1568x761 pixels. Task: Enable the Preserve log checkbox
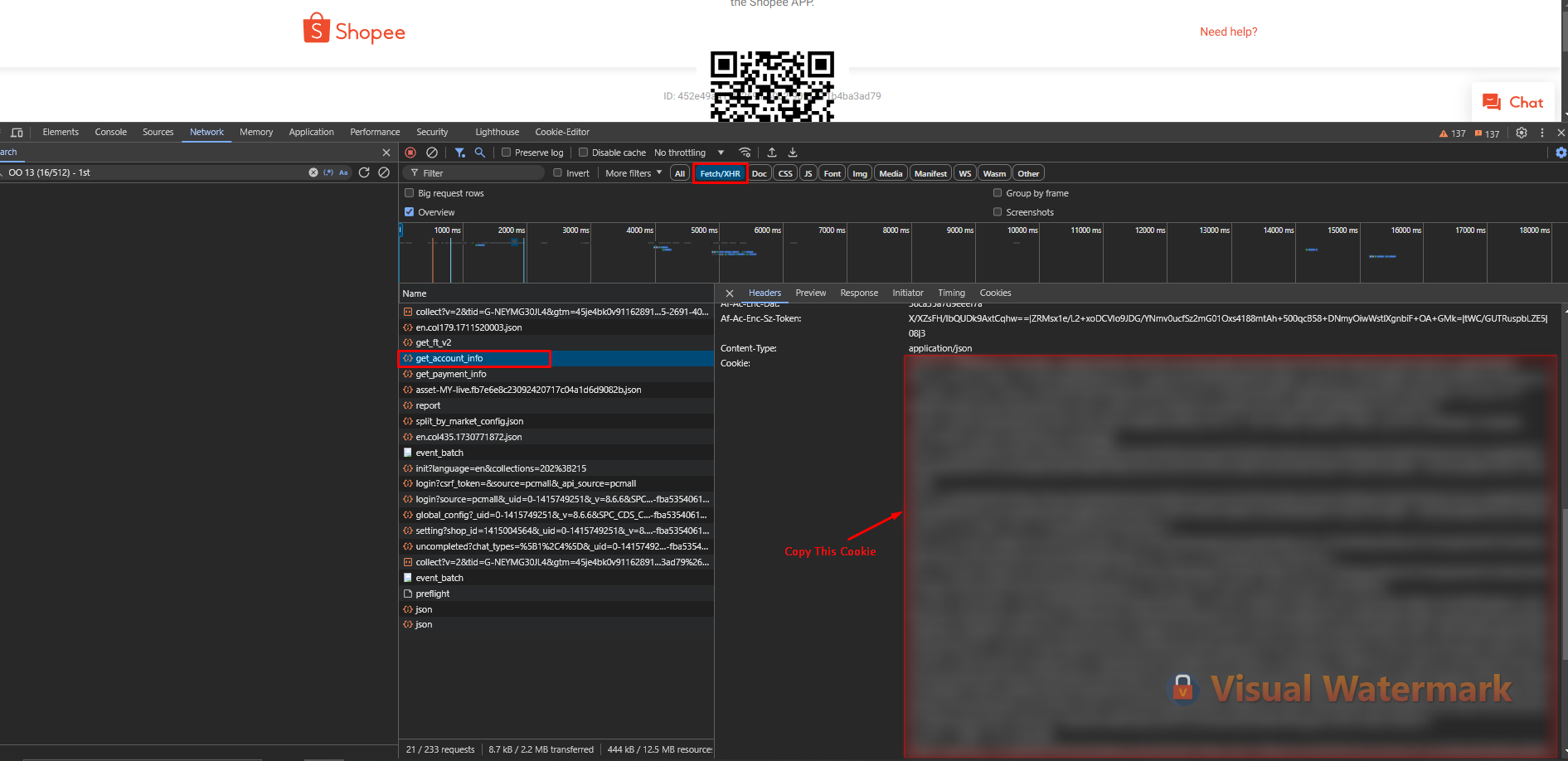pyautogui.click(x=507, y=153)
